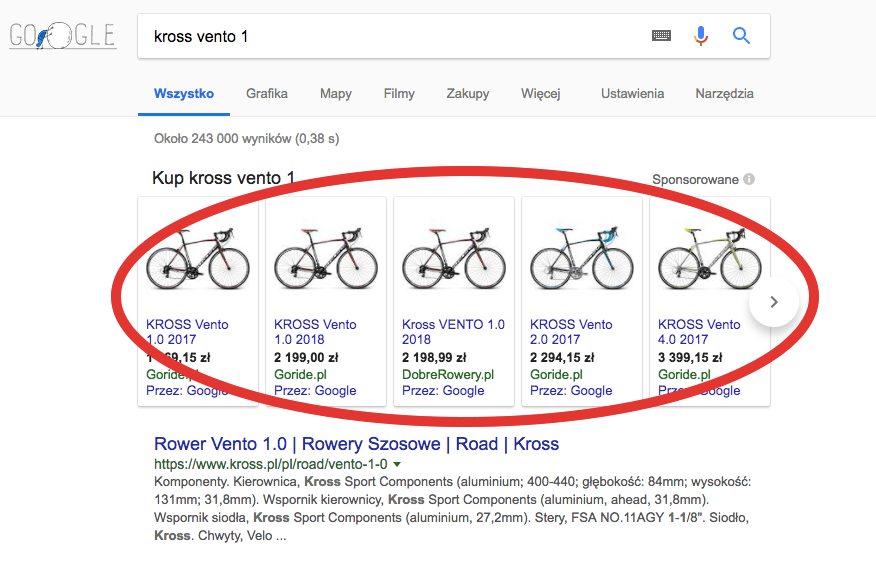Click the blue search magnifier icon
This screenshot has height=566, width=876.
(x=741, y=36)
